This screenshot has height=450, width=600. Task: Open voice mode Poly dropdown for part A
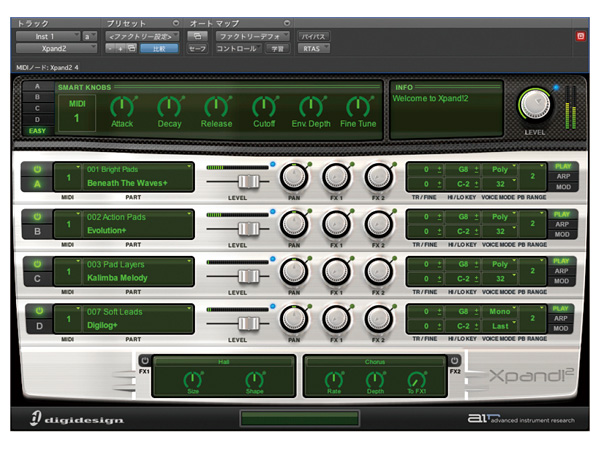tap(500, 169)
